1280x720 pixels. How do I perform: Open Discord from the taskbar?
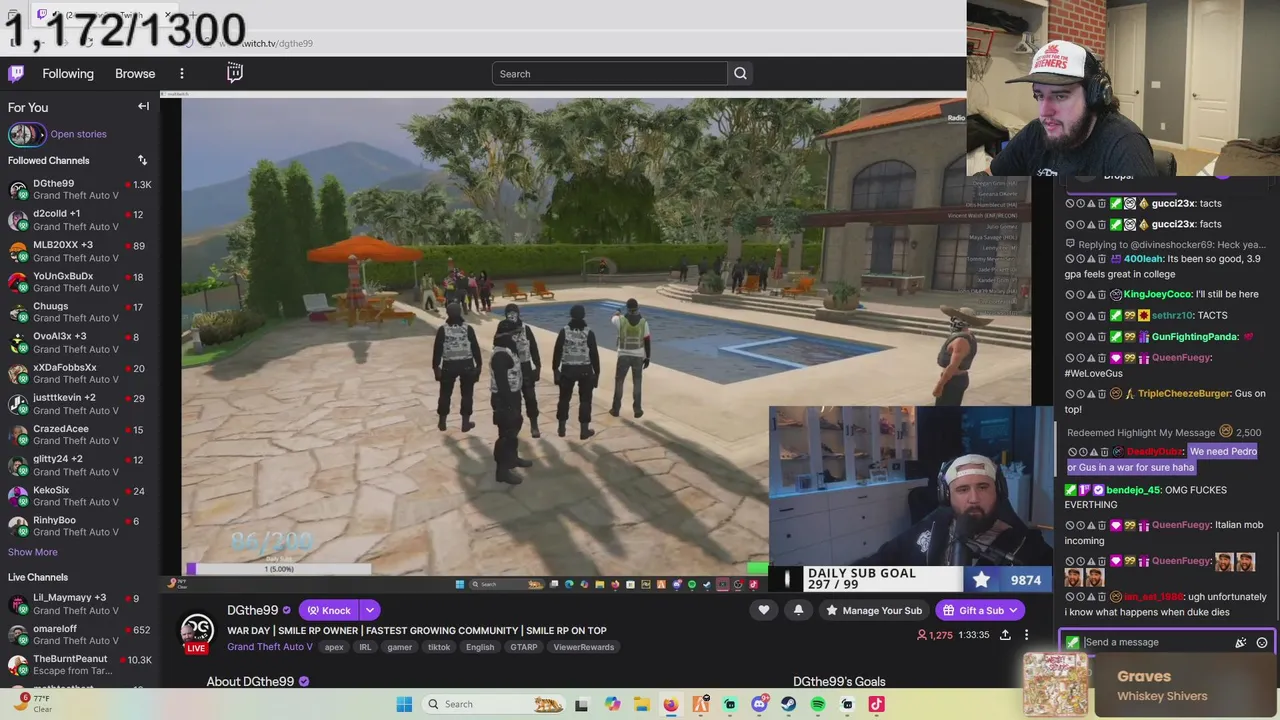(759, 704)
